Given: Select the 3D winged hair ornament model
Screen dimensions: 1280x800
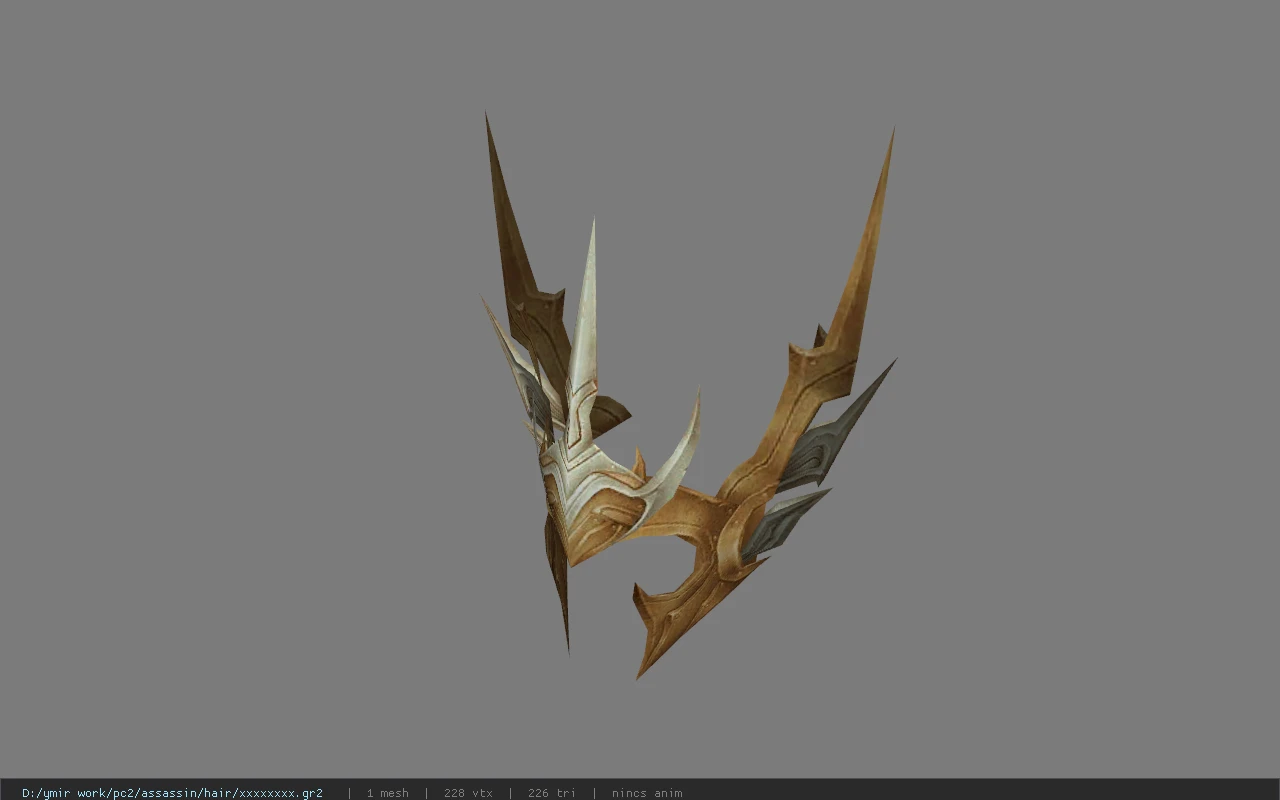Looking at the screenshot, I should 688,397.
